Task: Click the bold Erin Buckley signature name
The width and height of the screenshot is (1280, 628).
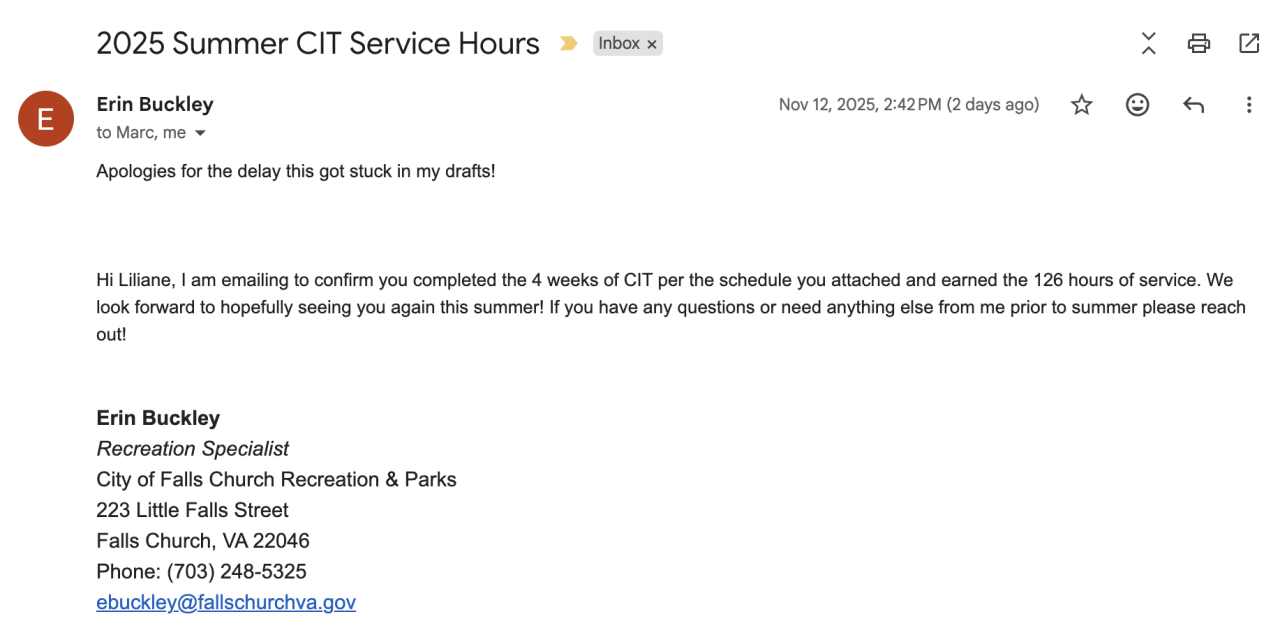Action: click(x=158, y=418)
